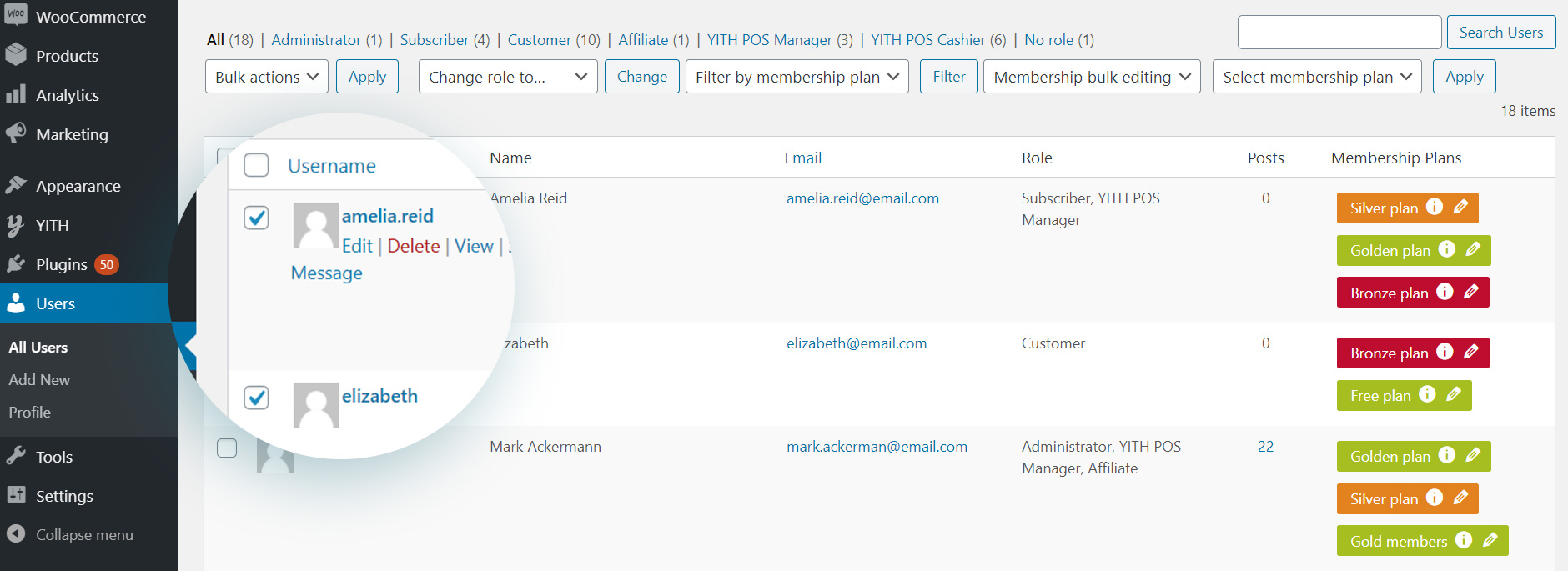Expand the Change role to... dropdown

(508, 77)
